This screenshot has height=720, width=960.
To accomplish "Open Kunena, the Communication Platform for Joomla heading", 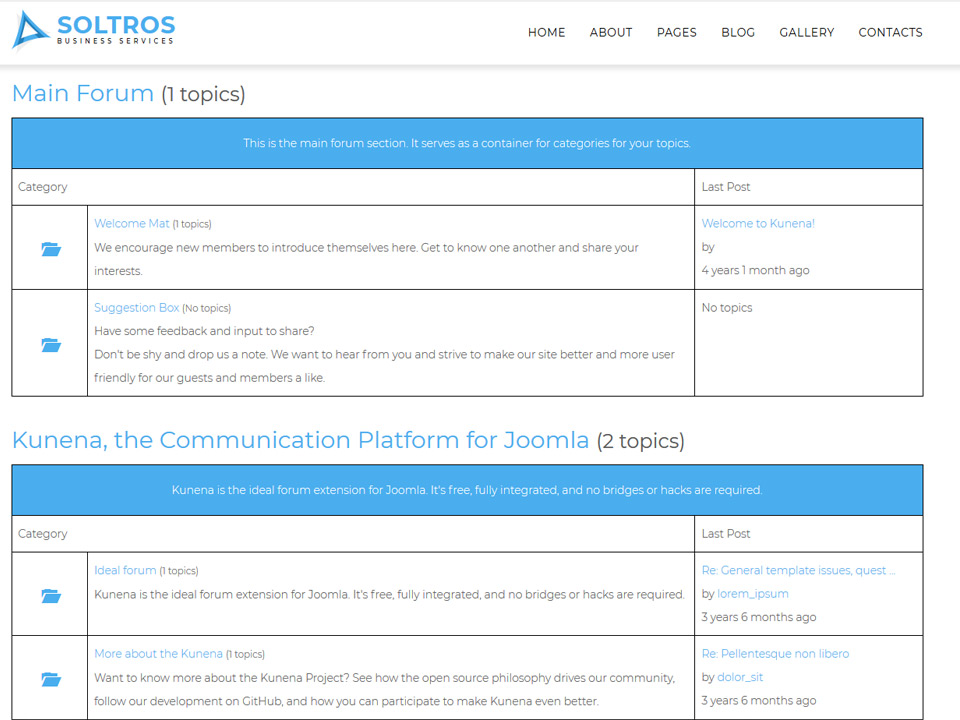I will point(301,440).
